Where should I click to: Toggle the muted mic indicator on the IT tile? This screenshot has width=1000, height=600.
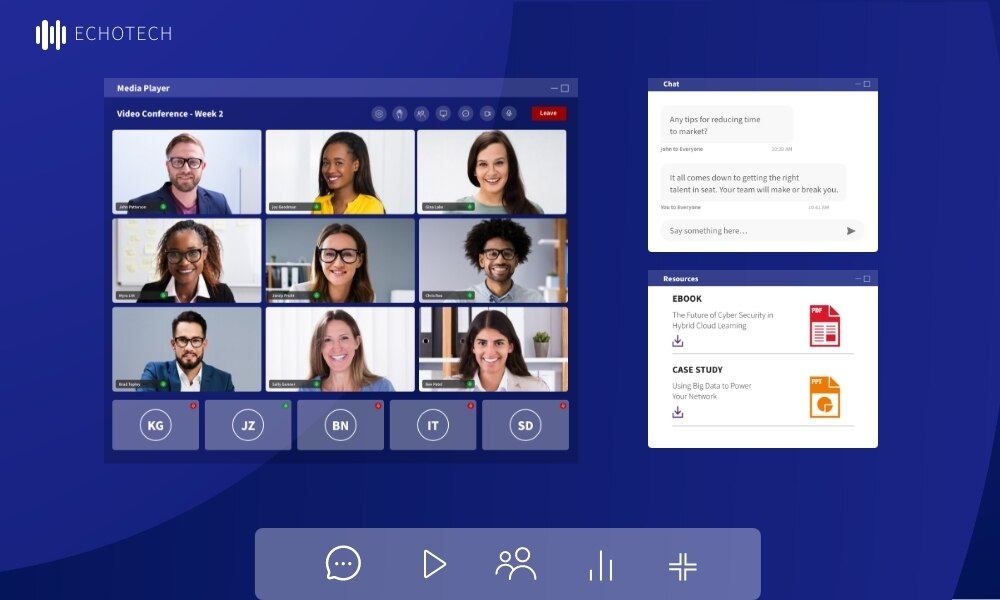coord(470,406)
